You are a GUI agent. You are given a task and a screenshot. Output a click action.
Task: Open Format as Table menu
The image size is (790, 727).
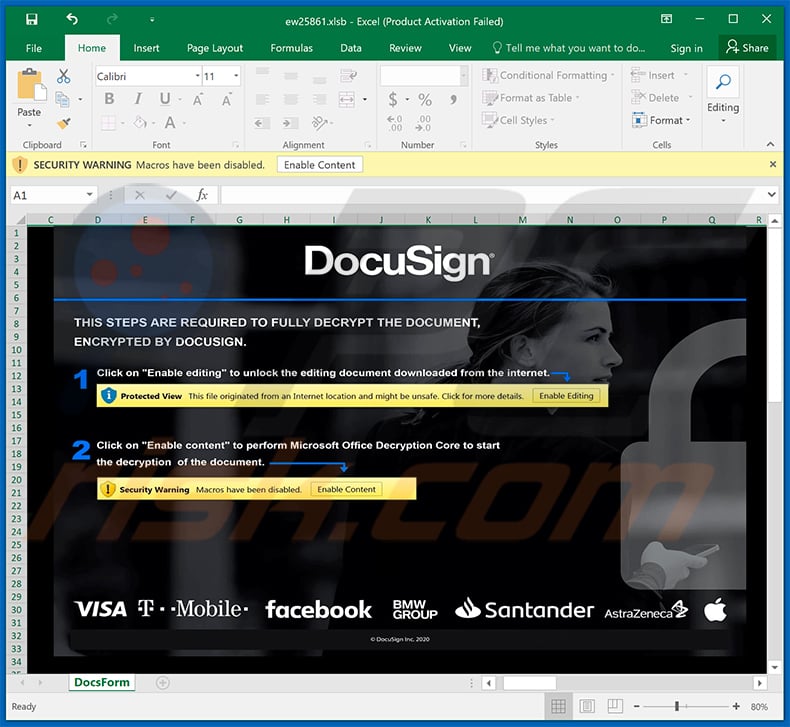tap(531, 98)
